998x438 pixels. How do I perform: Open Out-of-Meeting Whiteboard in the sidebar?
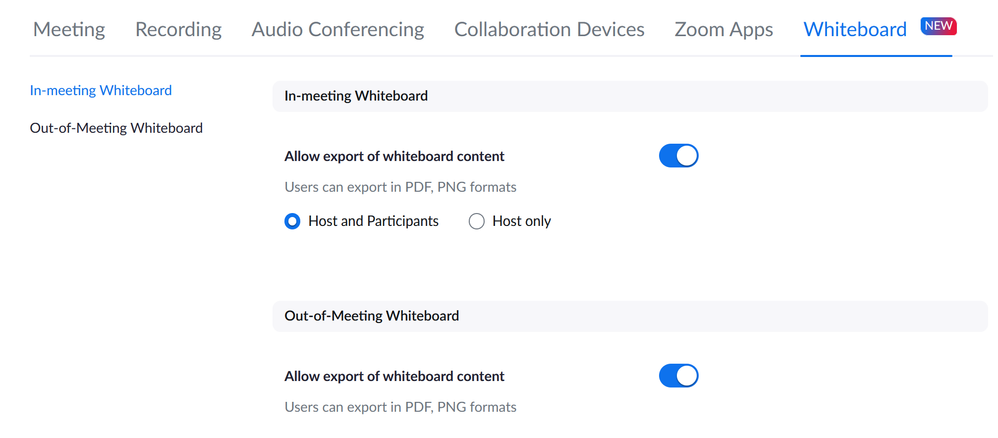point(116,128)
